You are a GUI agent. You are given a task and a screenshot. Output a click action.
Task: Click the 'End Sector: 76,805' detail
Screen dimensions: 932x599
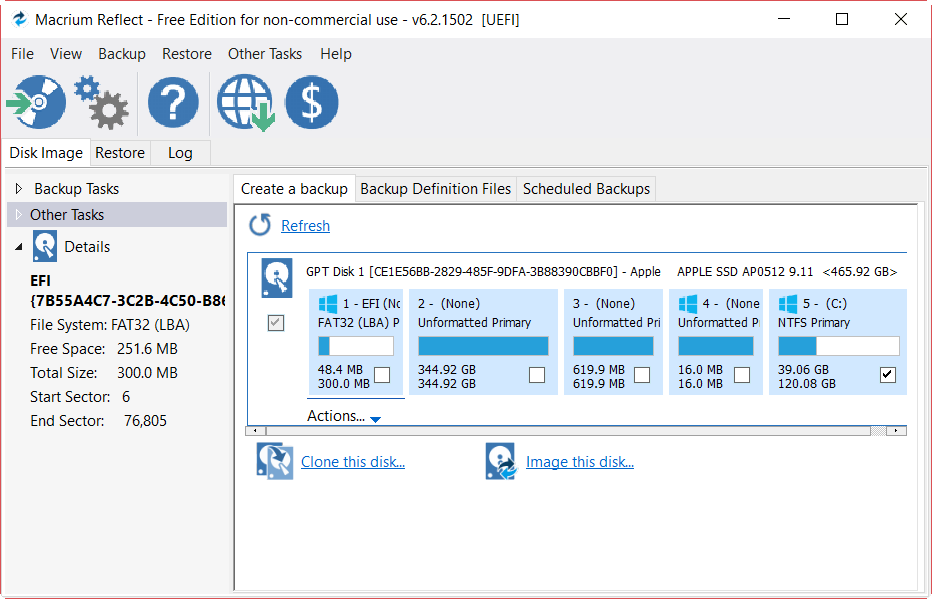click(x=99, y=421)
